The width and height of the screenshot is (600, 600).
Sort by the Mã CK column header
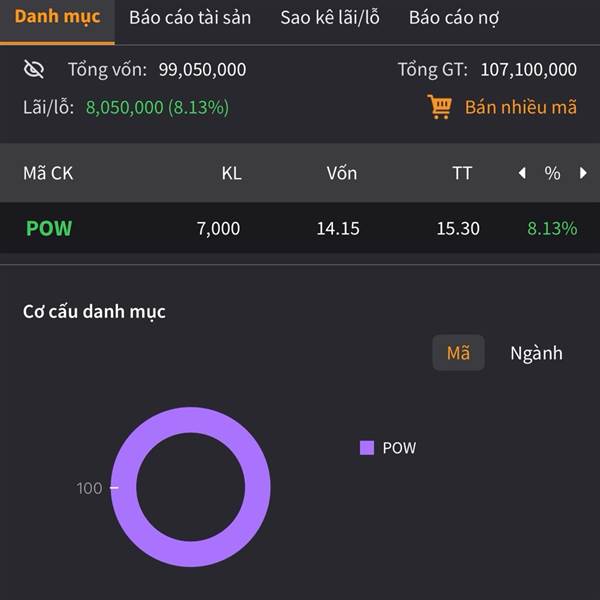coord(48,173)
